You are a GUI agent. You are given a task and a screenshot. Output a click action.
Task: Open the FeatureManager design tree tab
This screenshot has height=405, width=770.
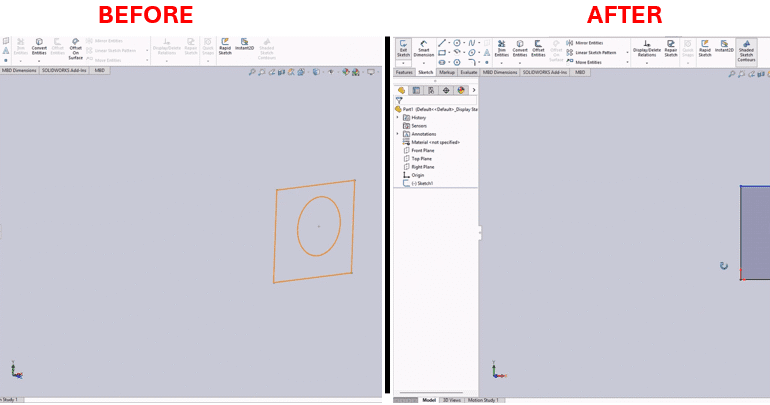(x=401, y=90)
